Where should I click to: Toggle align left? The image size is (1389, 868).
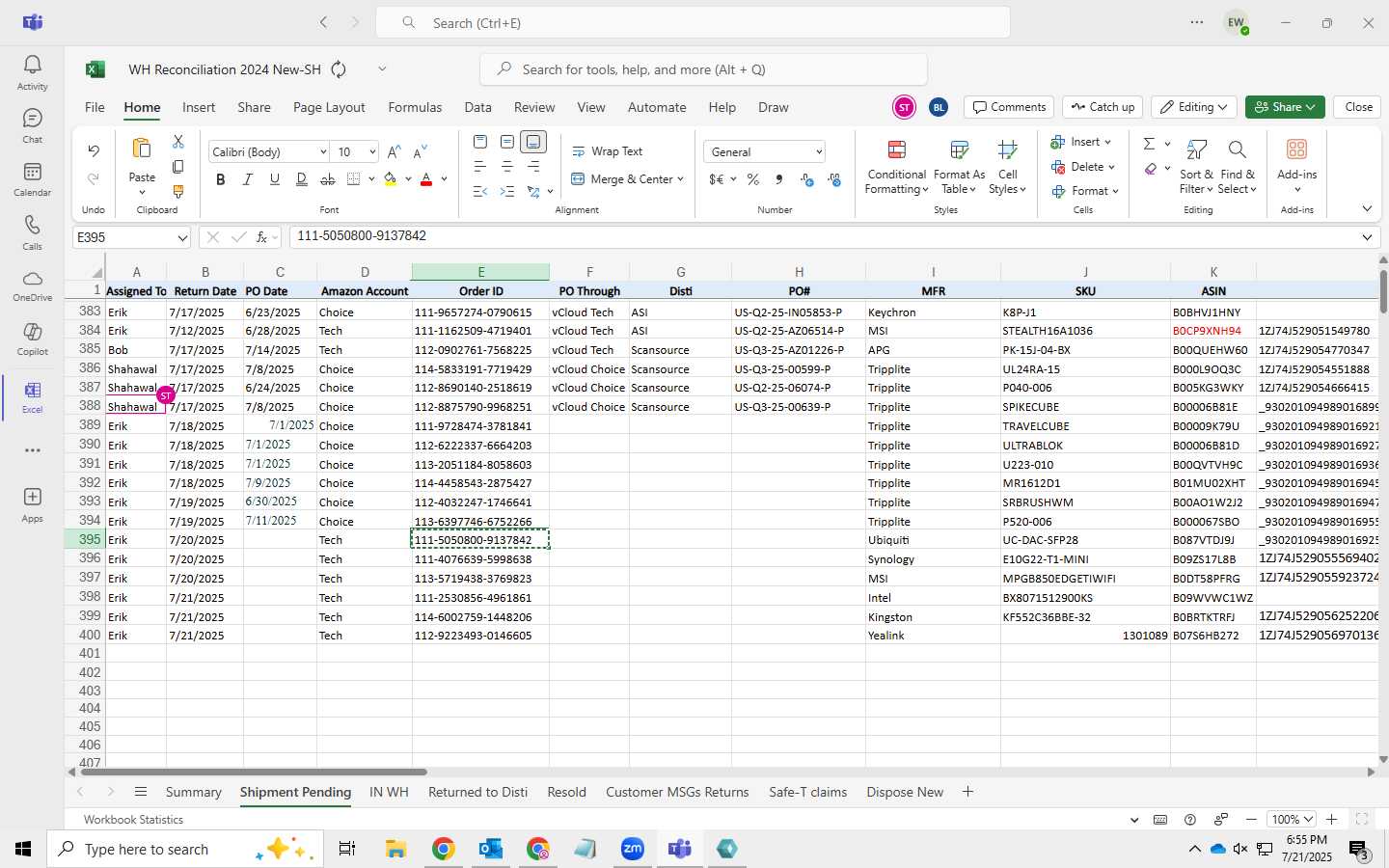[480, 167]
